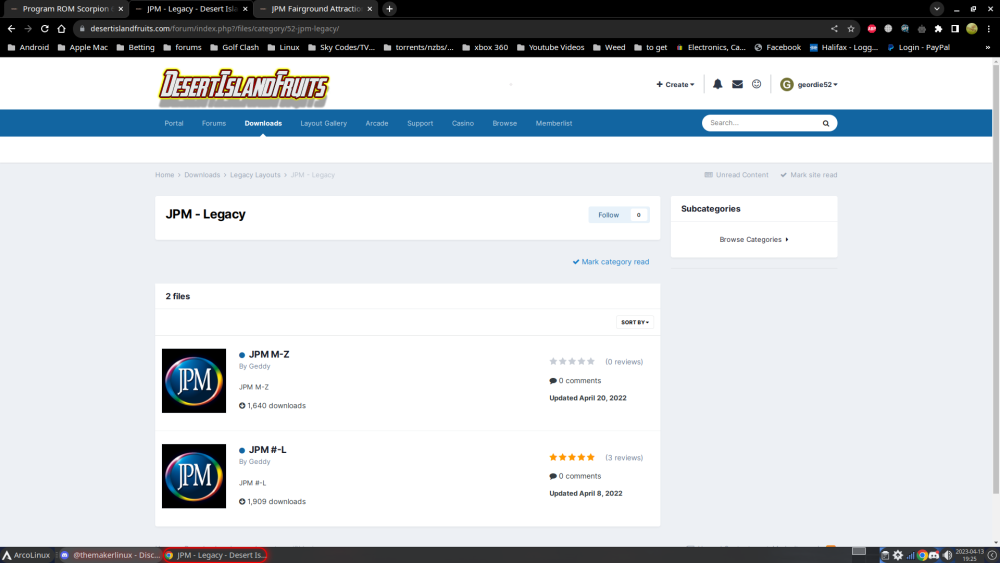Click the Login - PayPal bookmark
1000x563 pixels.
(918, 47)
